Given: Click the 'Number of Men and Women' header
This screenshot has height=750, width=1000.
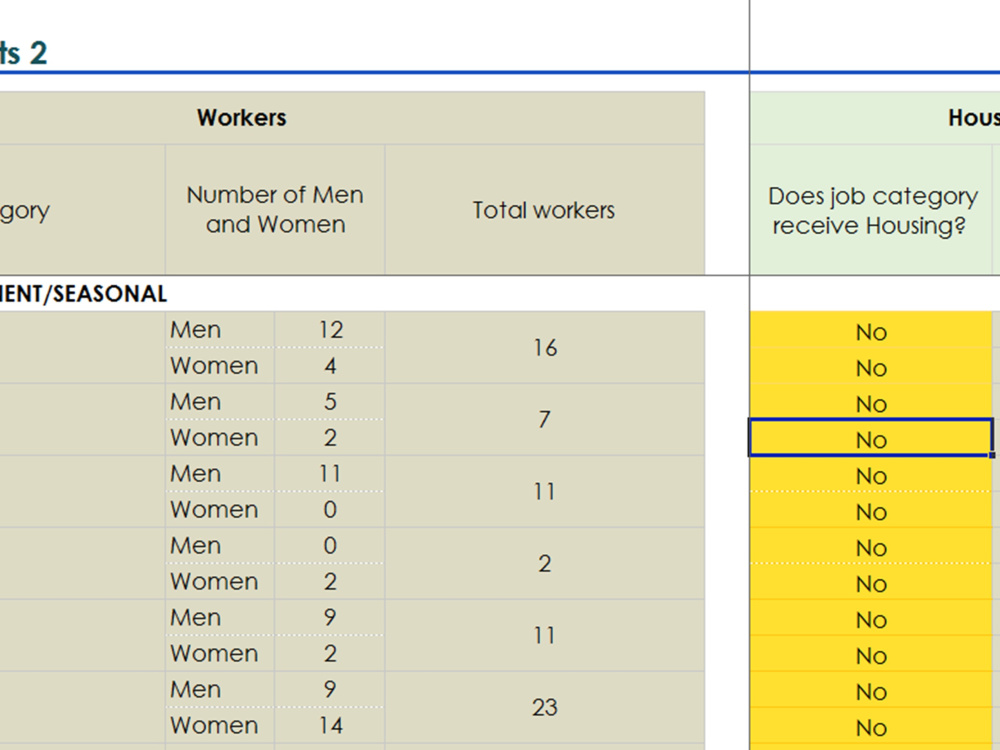Looking at the screenshot, I should (x=275, y=210).
